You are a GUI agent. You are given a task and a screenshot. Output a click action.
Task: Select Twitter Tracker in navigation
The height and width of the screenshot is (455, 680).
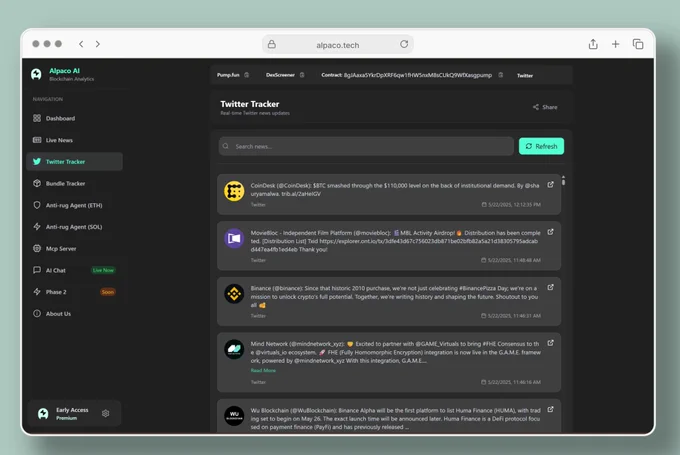[x=74, y=161]
